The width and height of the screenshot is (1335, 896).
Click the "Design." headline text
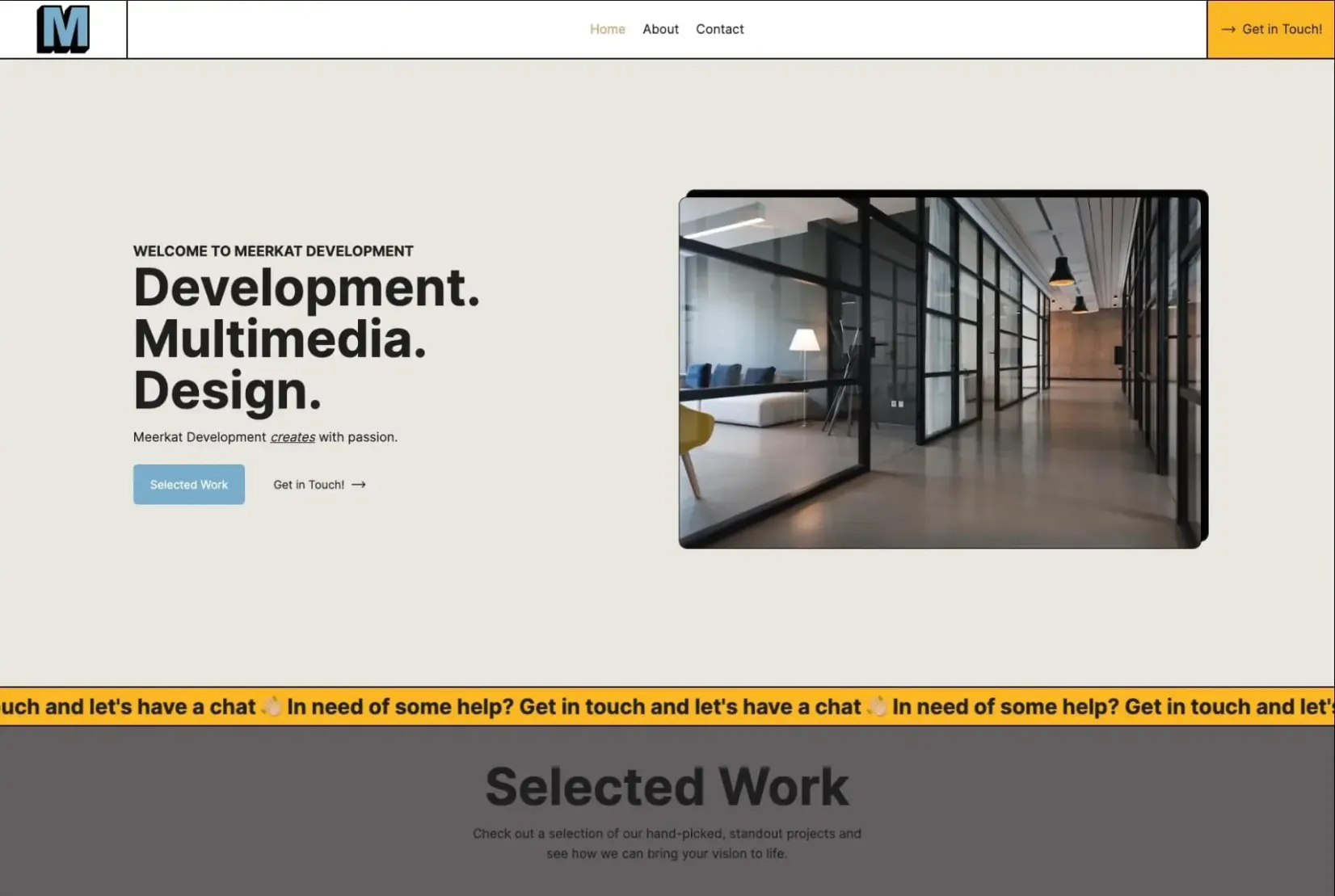228,392
